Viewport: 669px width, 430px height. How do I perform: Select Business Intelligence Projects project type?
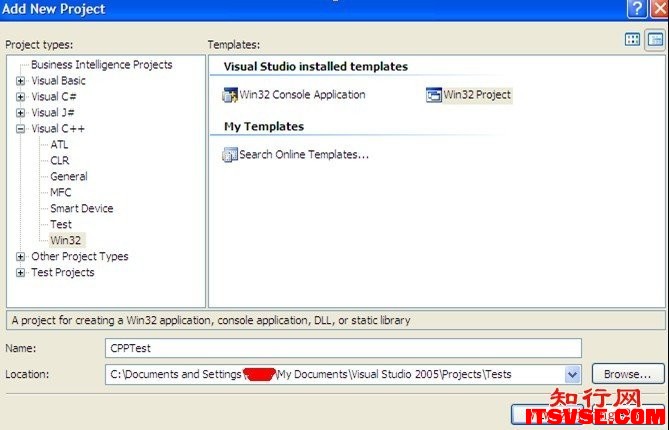coord(102,65)
